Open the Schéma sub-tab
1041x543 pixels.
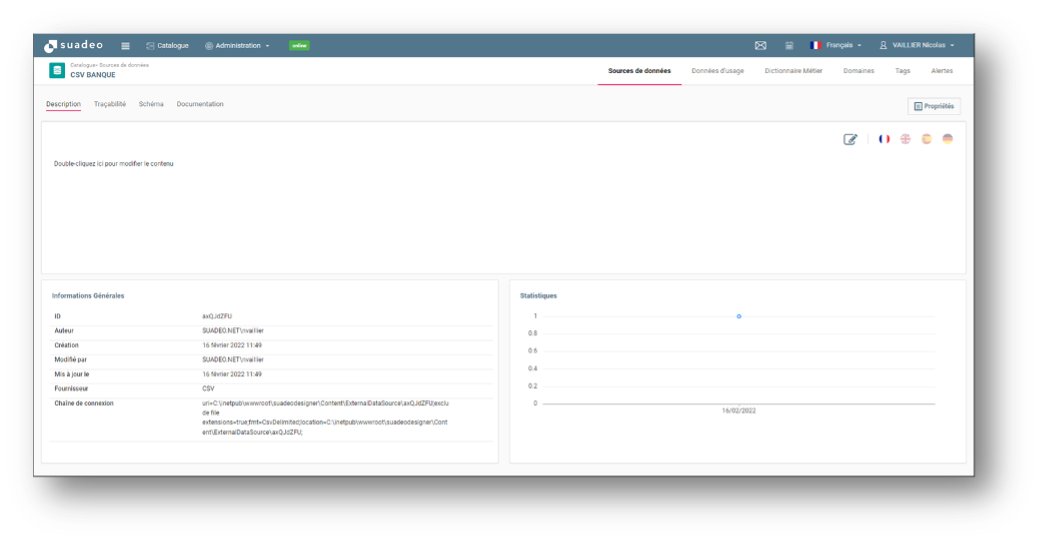click(x=151, y=104)
